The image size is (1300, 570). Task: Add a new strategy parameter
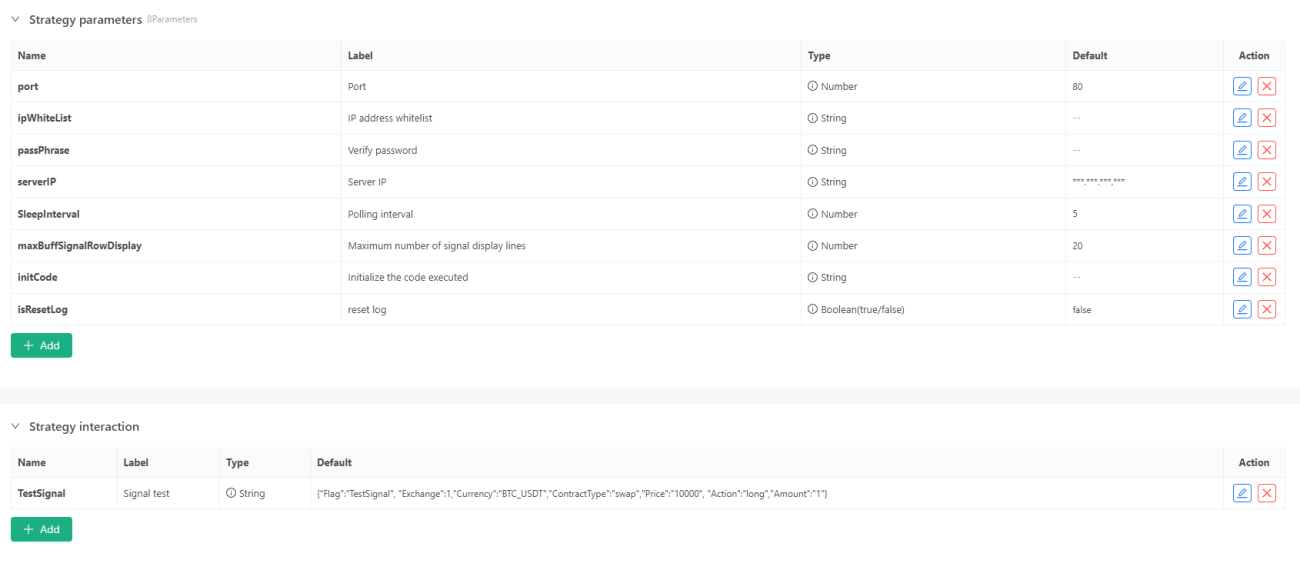(x=41, y=345)
